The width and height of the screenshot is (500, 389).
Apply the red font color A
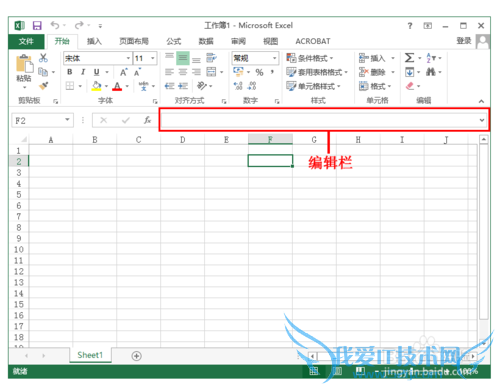click(x=117, y=86)
